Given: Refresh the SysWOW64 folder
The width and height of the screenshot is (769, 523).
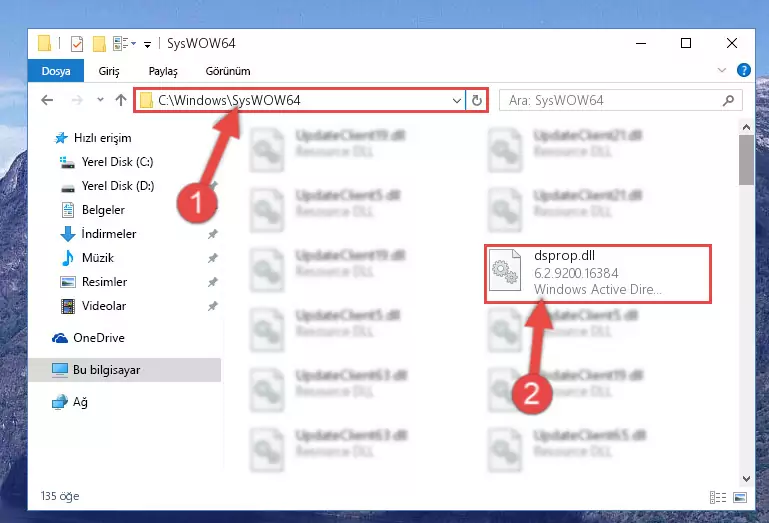Looking at the screenshot, I should [476, 101].
